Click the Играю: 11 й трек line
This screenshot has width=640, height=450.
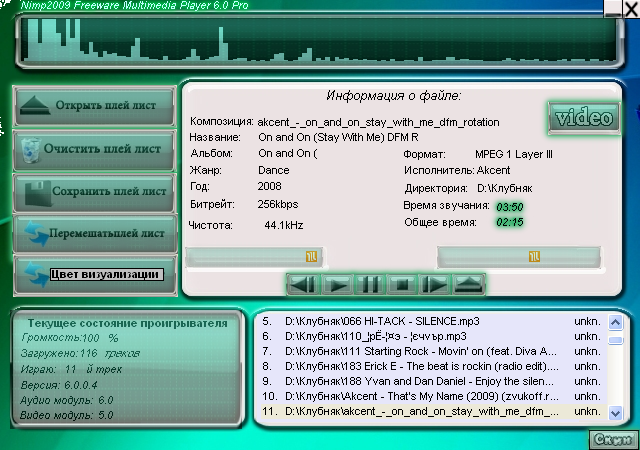pos(71,370)
